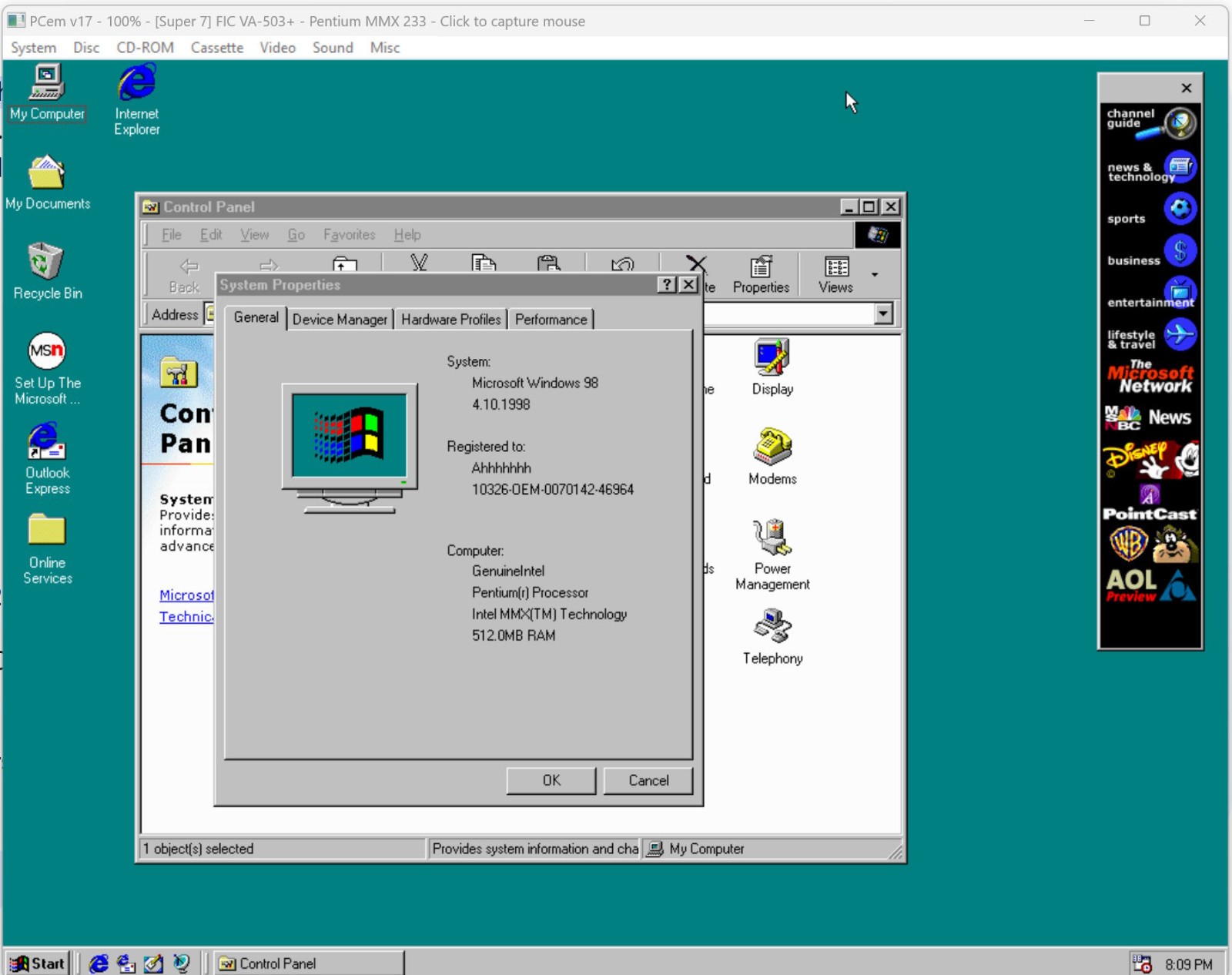
Task: Open entertainment channel in Channel Bar
Action: [x=1150, y=294]
